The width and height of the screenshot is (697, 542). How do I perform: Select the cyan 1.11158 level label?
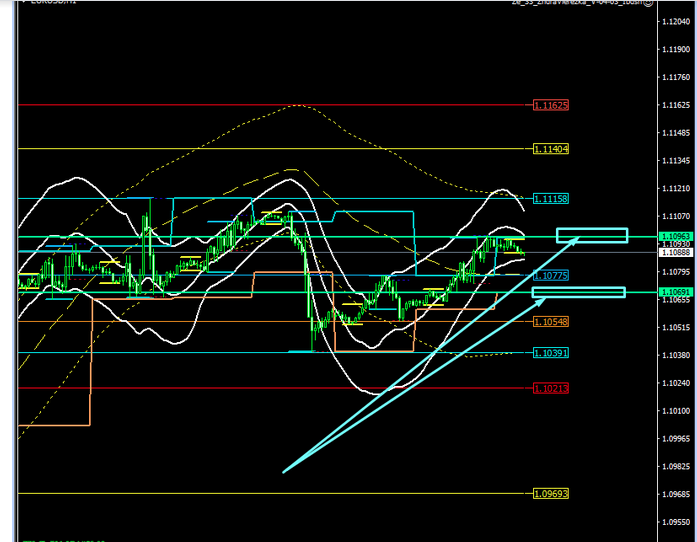pyautogui.click(x=550, y=199)
